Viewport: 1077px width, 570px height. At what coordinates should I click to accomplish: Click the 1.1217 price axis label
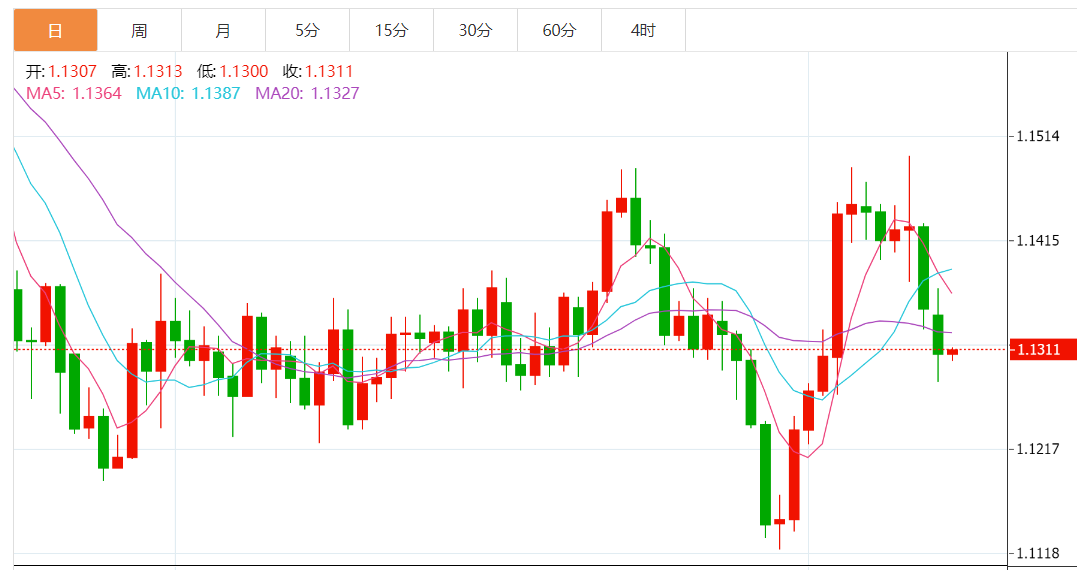pyautogui.click(x=1037, y=449)
